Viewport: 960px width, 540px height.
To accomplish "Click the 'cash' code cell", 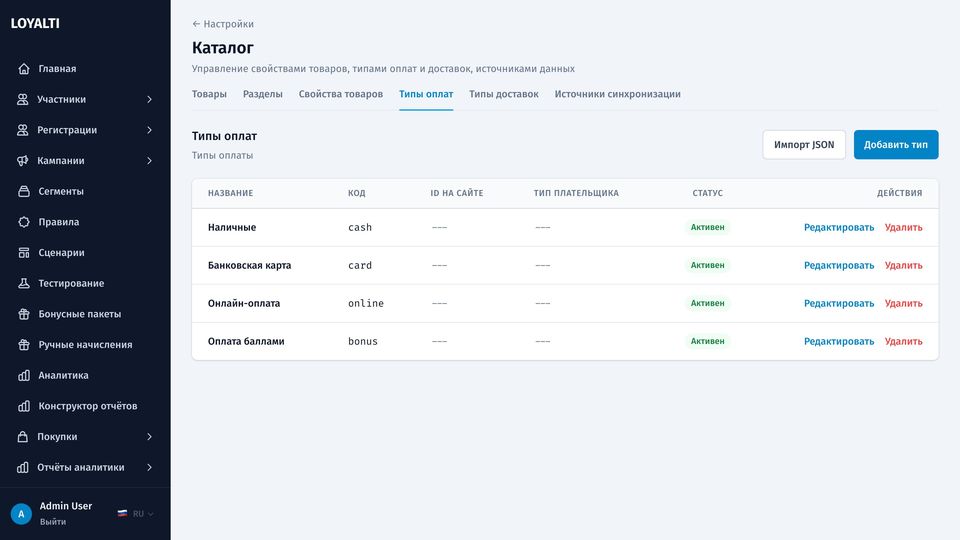I will [360, 227].
